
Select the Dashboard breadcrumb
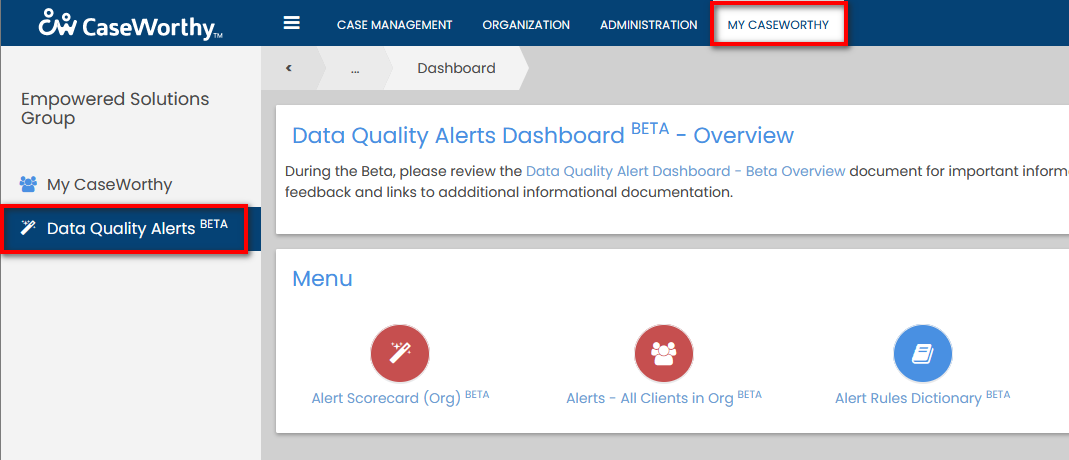(456, 69)
